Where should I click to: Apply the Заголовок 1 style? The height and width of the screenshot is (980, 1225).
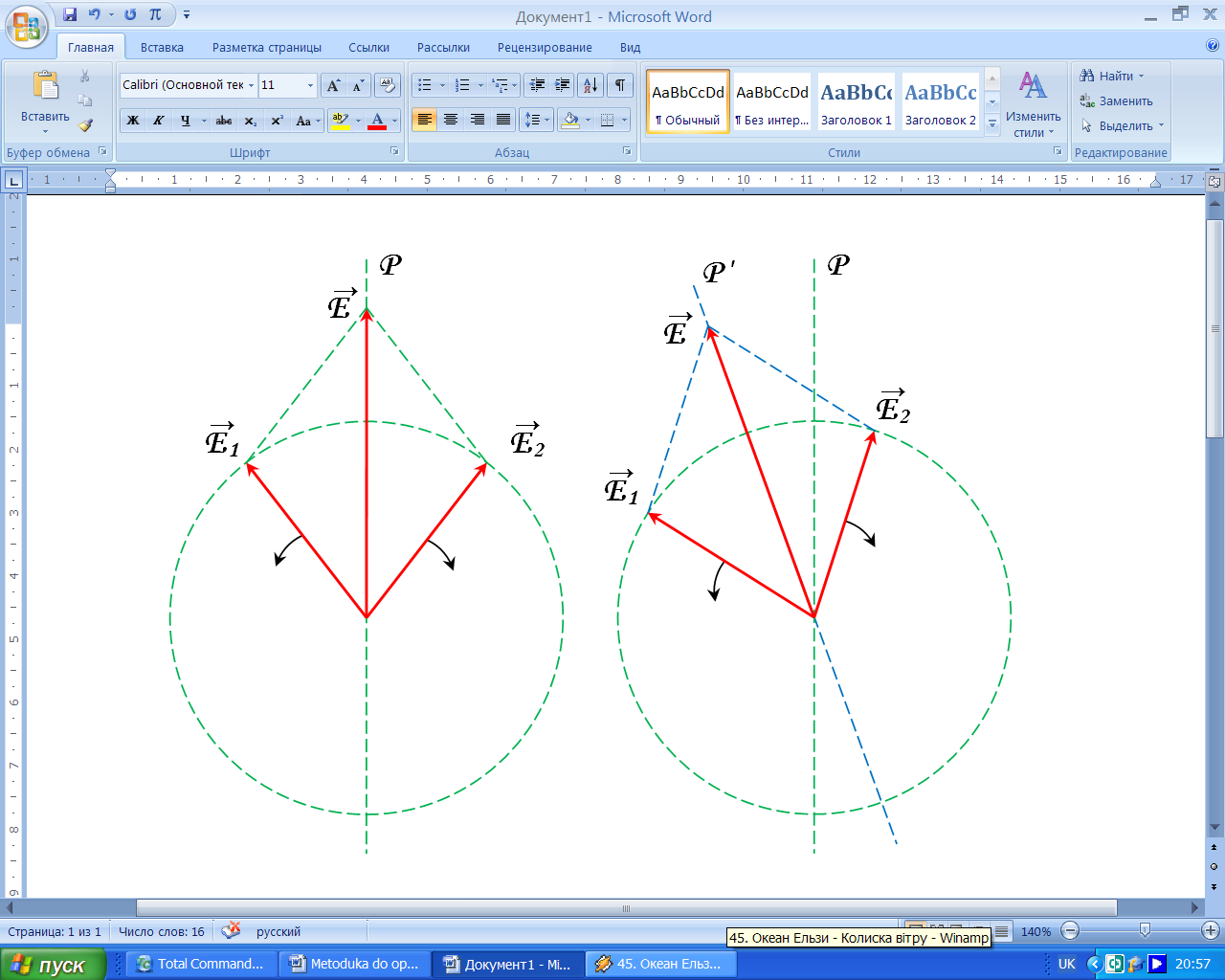point(857,101)
